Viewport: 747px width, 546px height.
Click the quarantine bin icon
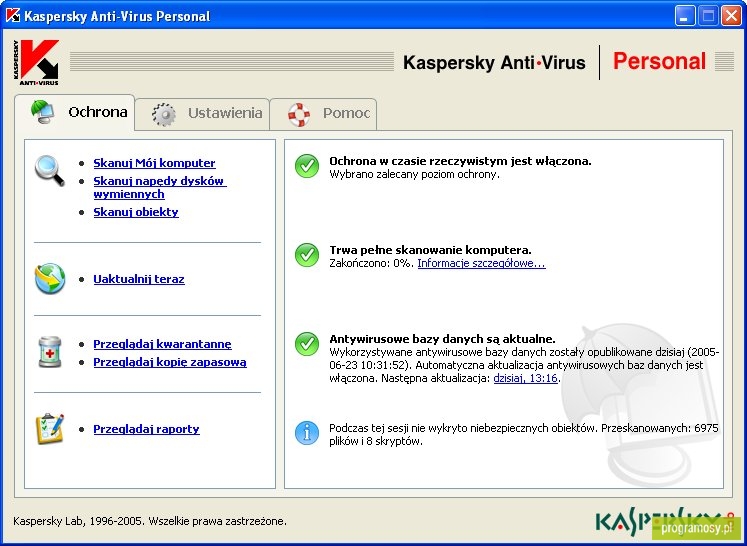click(x=50, y=352)
